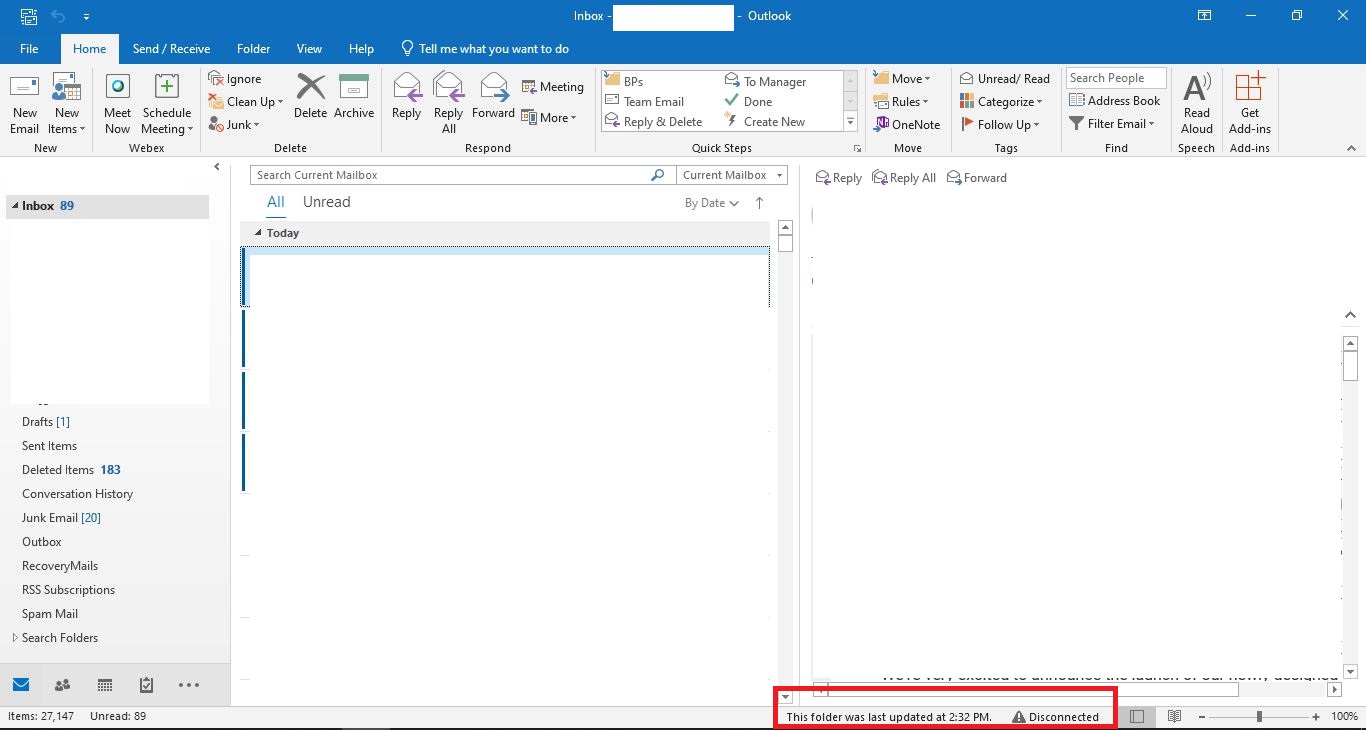Open the File tab

(x=29, y=49)
